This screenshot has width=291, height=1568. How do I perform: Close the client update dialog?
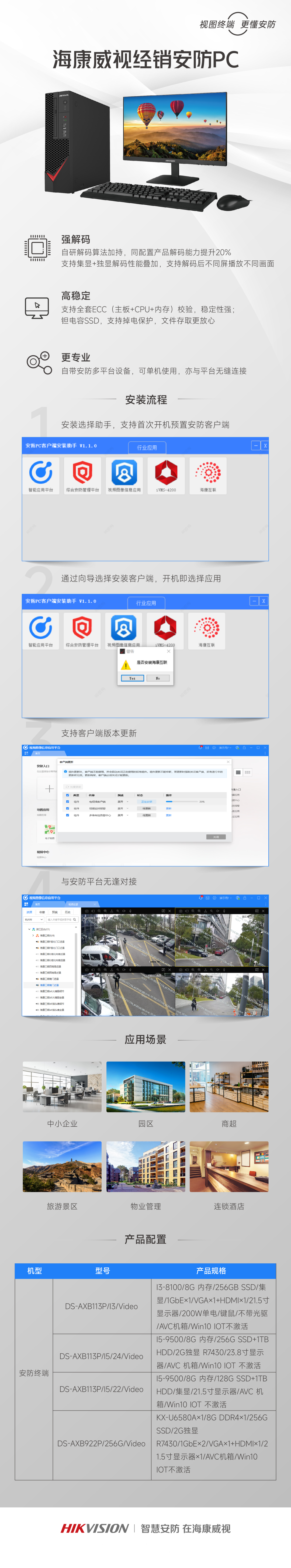(x=228, y=762)
